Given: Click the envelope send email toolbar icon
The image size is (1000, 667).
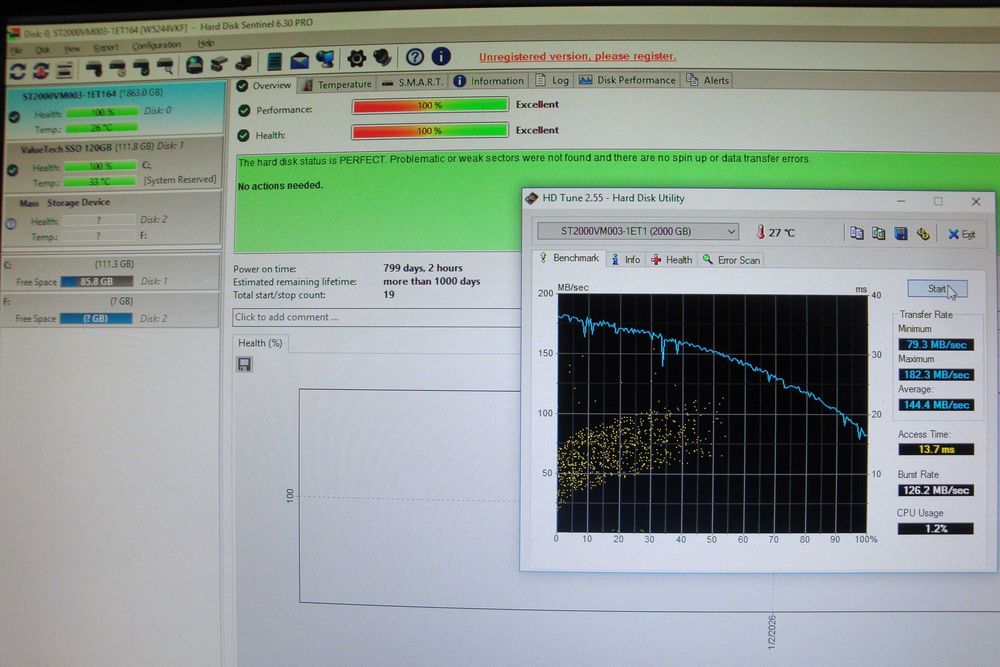Looking at the screenshot, I should point(299,61).
